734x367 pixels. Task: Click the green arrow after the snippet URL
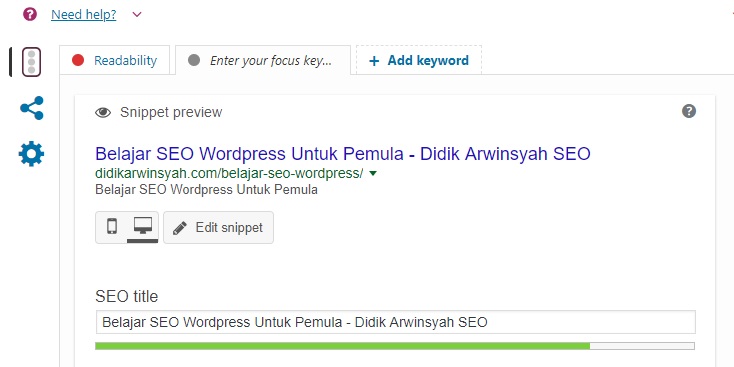373,174
